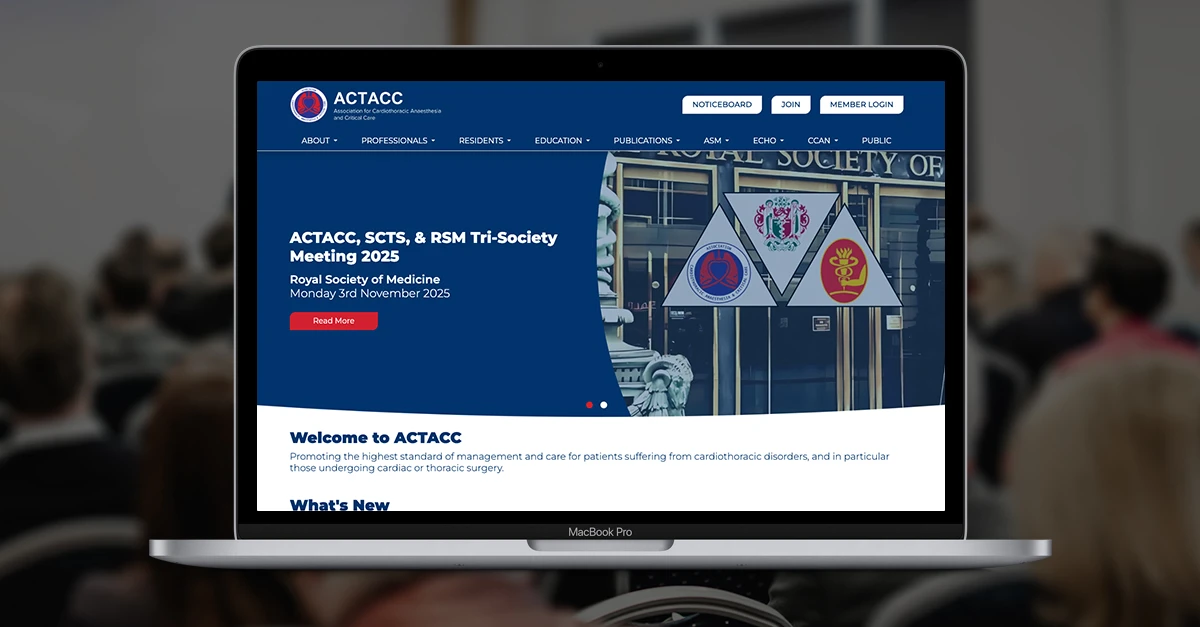Open the RESIDENTS dropdown menu

point(485,141)
